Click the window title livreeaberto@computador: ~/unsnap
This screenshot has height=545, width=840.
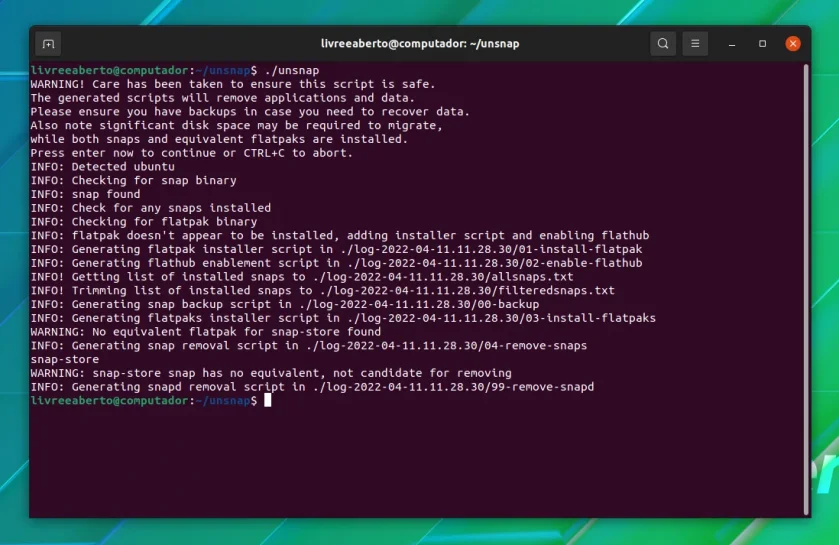420,44
